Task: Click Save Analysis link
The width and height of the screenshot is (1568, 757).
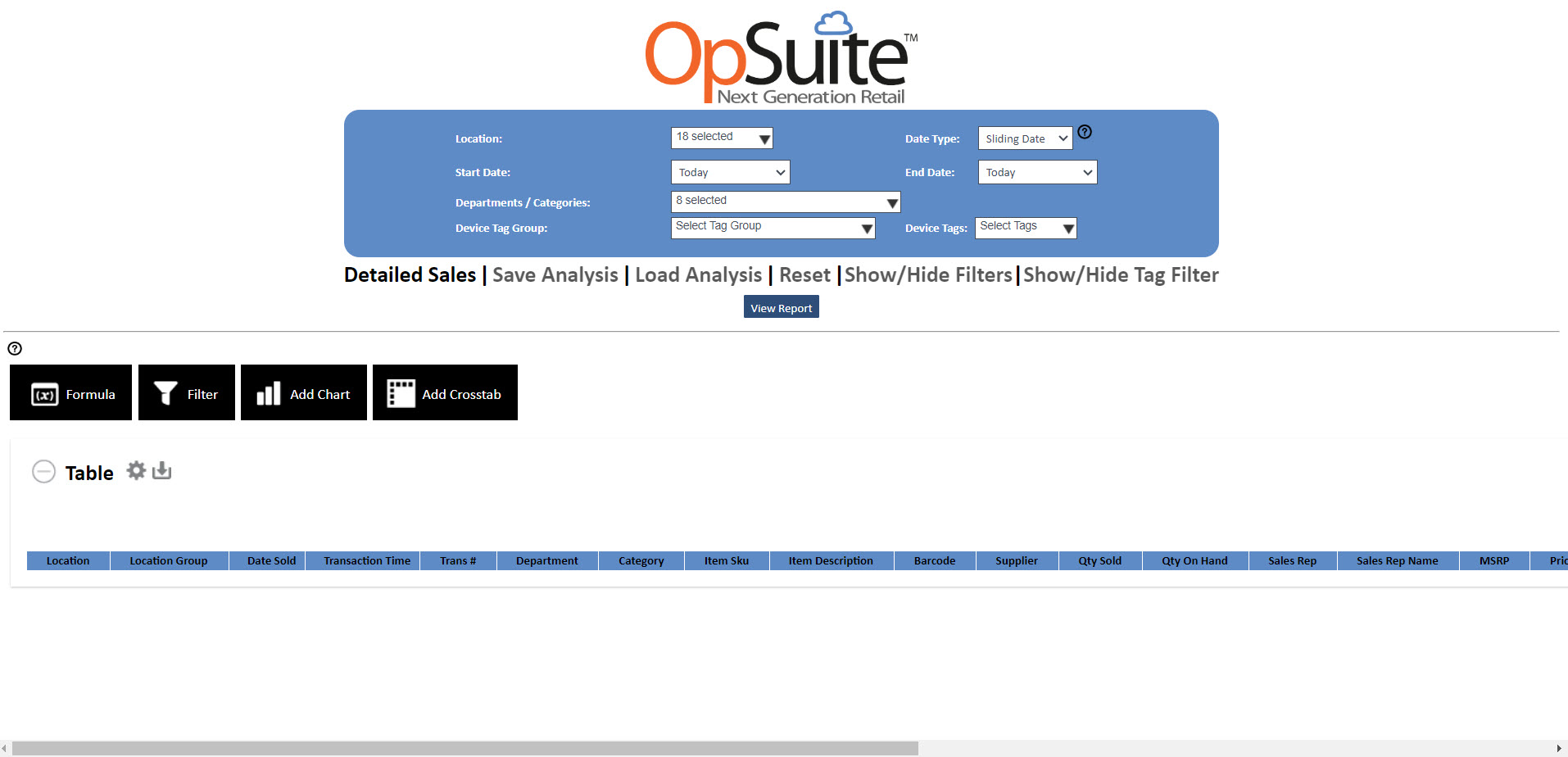Action: [555, 275]
